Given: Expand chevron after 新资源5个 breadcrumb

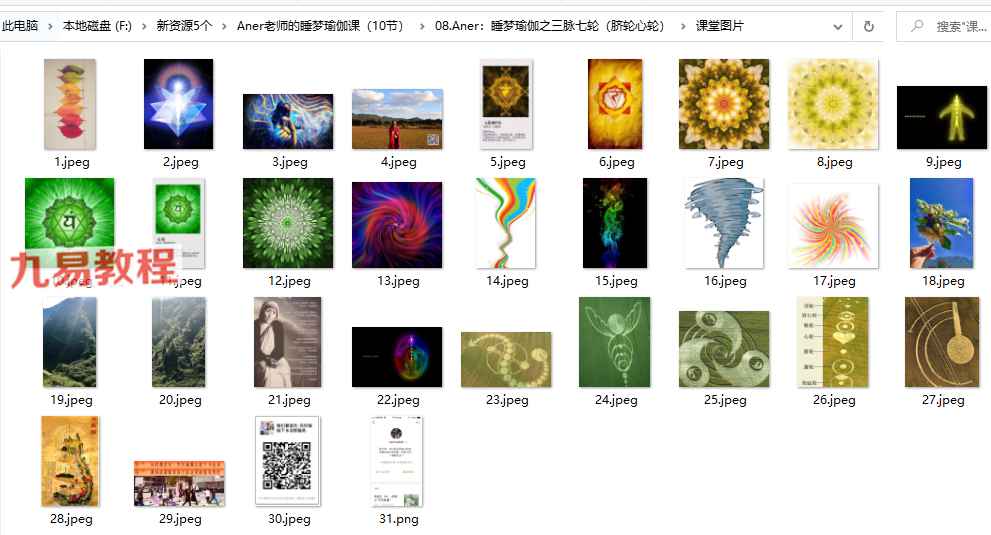Looking at the screenshot, I should pyautogui.click(x=224, y=26).
